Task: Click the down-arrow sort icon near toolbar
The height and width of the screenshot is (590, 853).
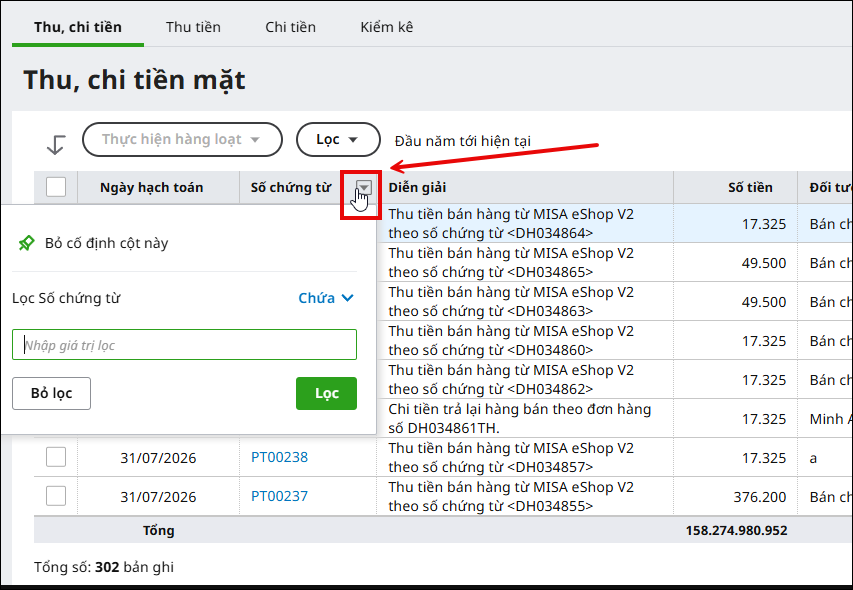Action: point(56,144)
